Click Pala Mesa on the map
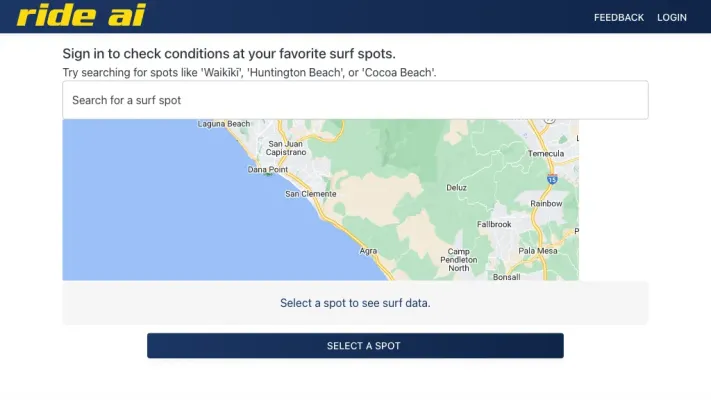 [538, 251]
